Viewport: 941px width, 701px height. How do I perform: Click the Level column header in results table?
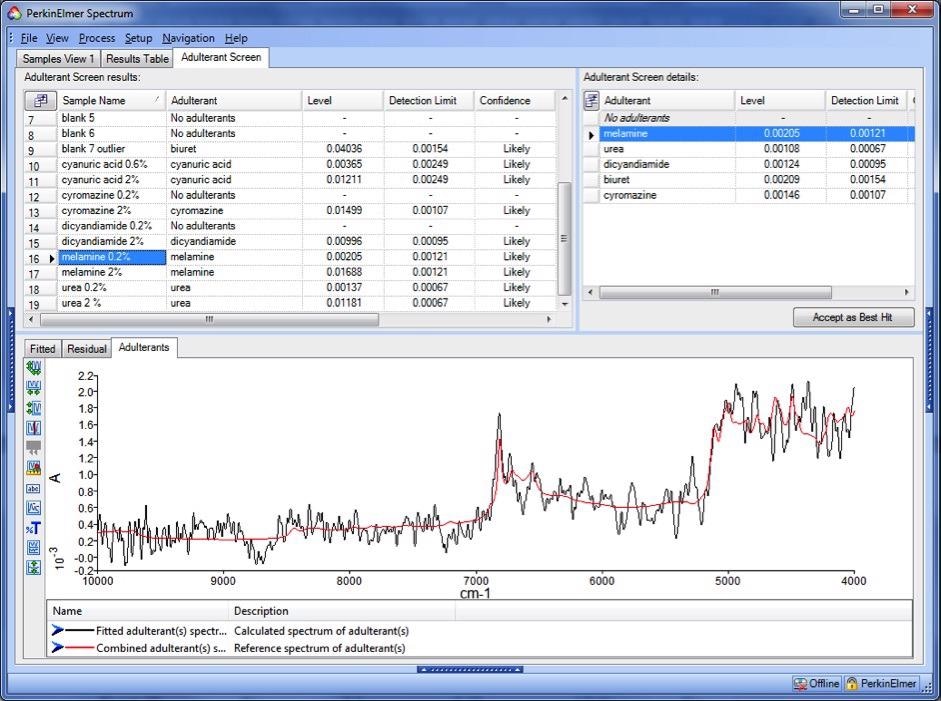[343, 100]
